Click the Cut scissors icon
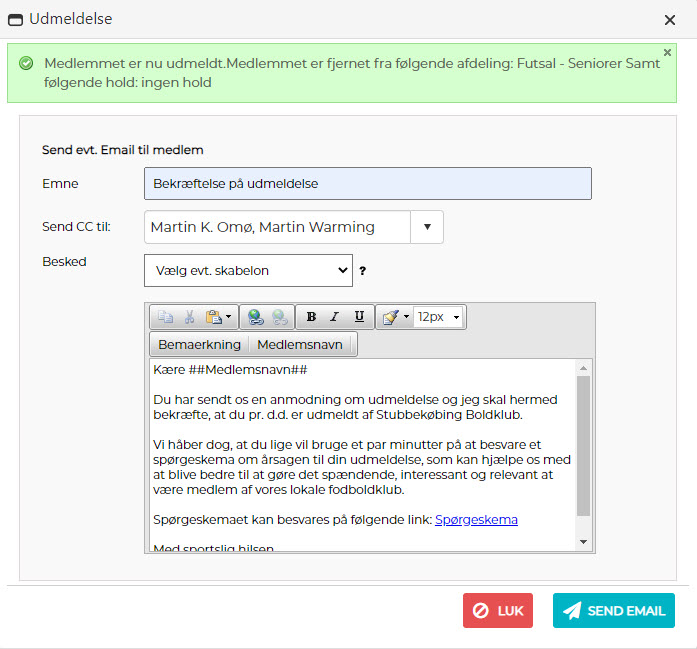The image size is (697, 649). pos(189,317)
